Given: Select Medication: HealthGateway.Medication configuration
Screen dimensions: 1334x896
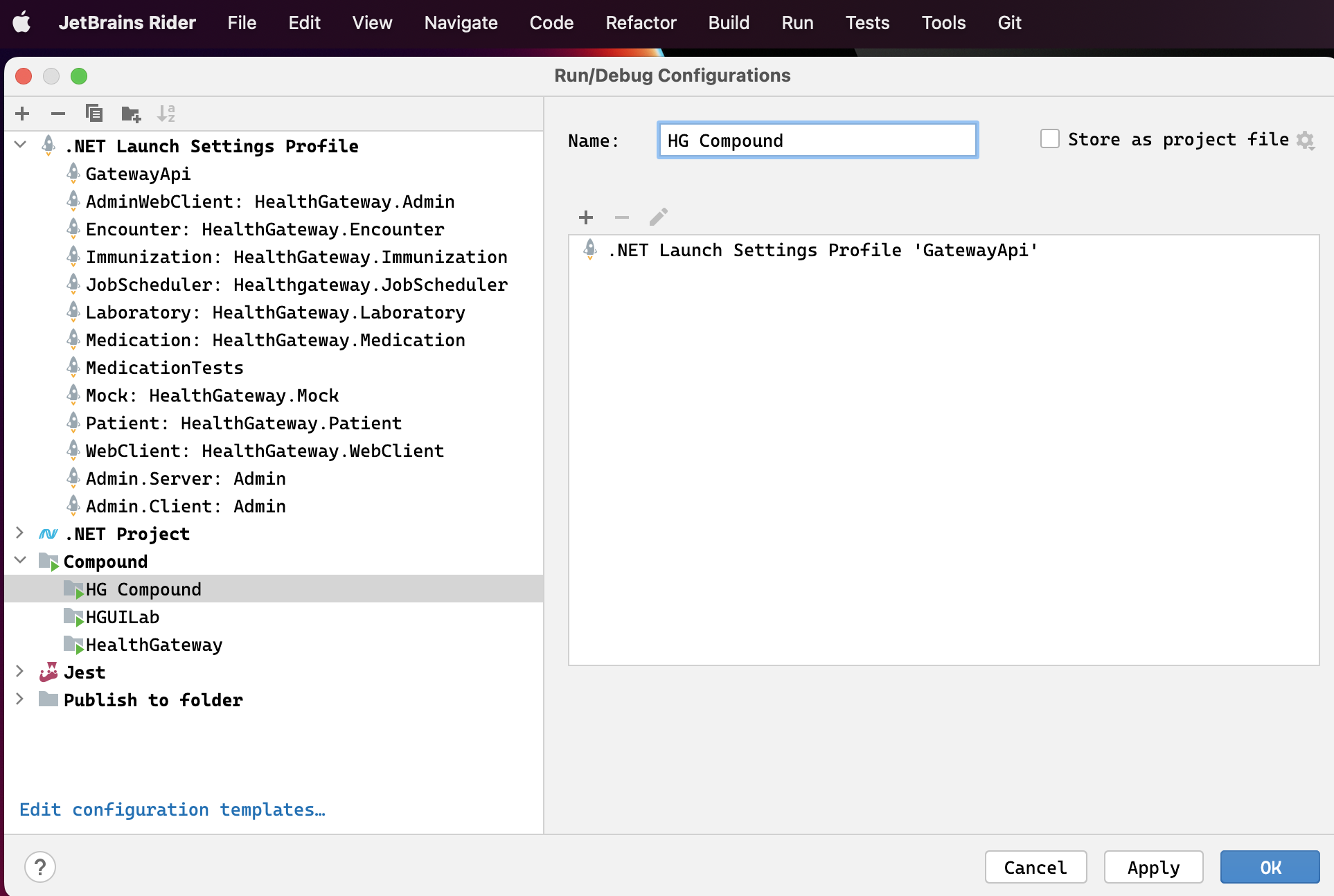Looking at the screenshot, I should [275, 340].
